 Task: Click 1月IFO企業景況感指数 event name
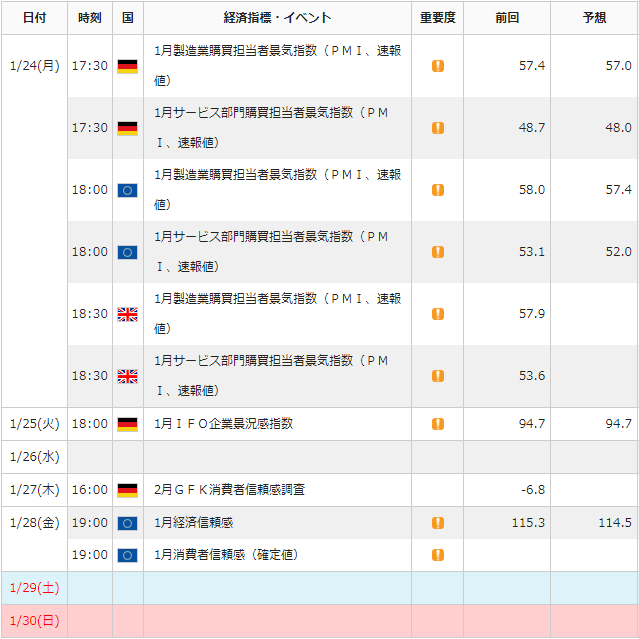point(223,424)
